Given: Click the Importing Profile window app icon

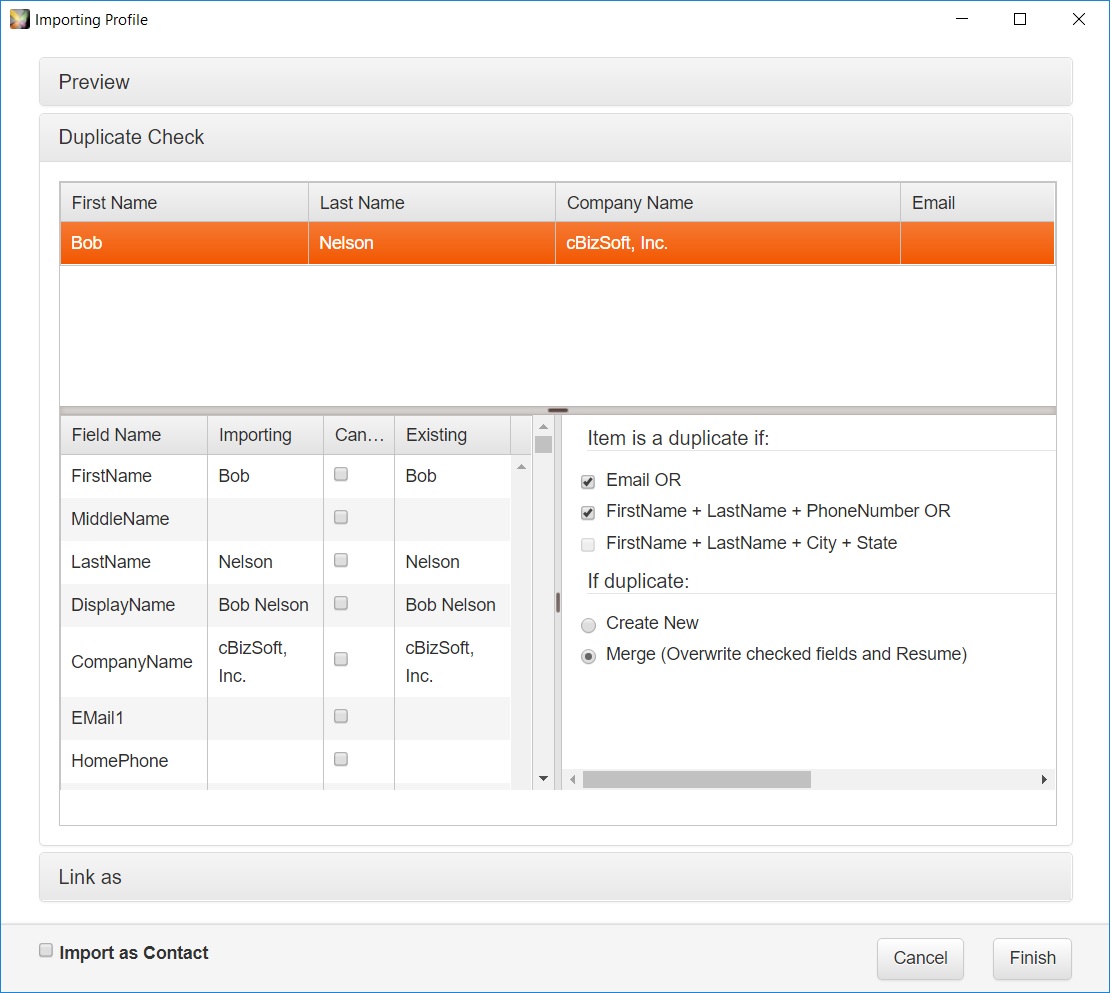Looking at the screenshot, I should pos(20,19).
